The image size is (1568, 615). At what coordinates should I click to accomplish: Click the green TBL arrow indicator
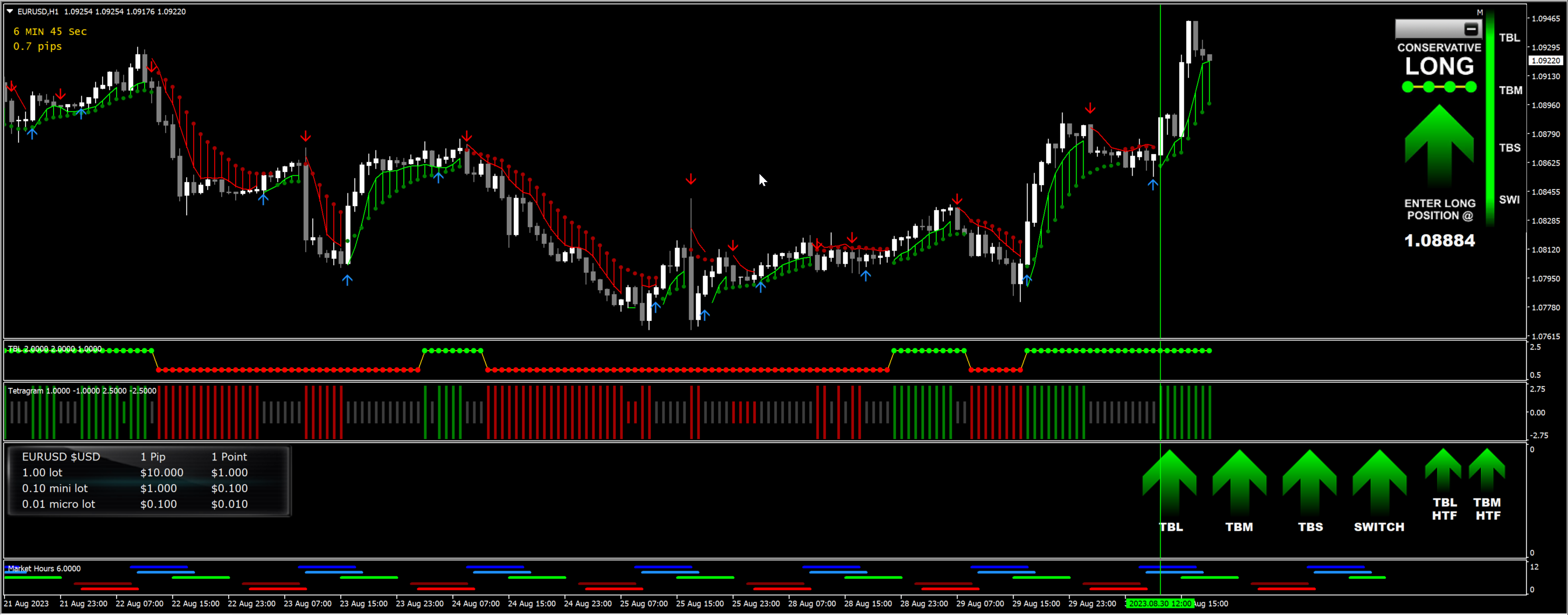coord(1169,482)
